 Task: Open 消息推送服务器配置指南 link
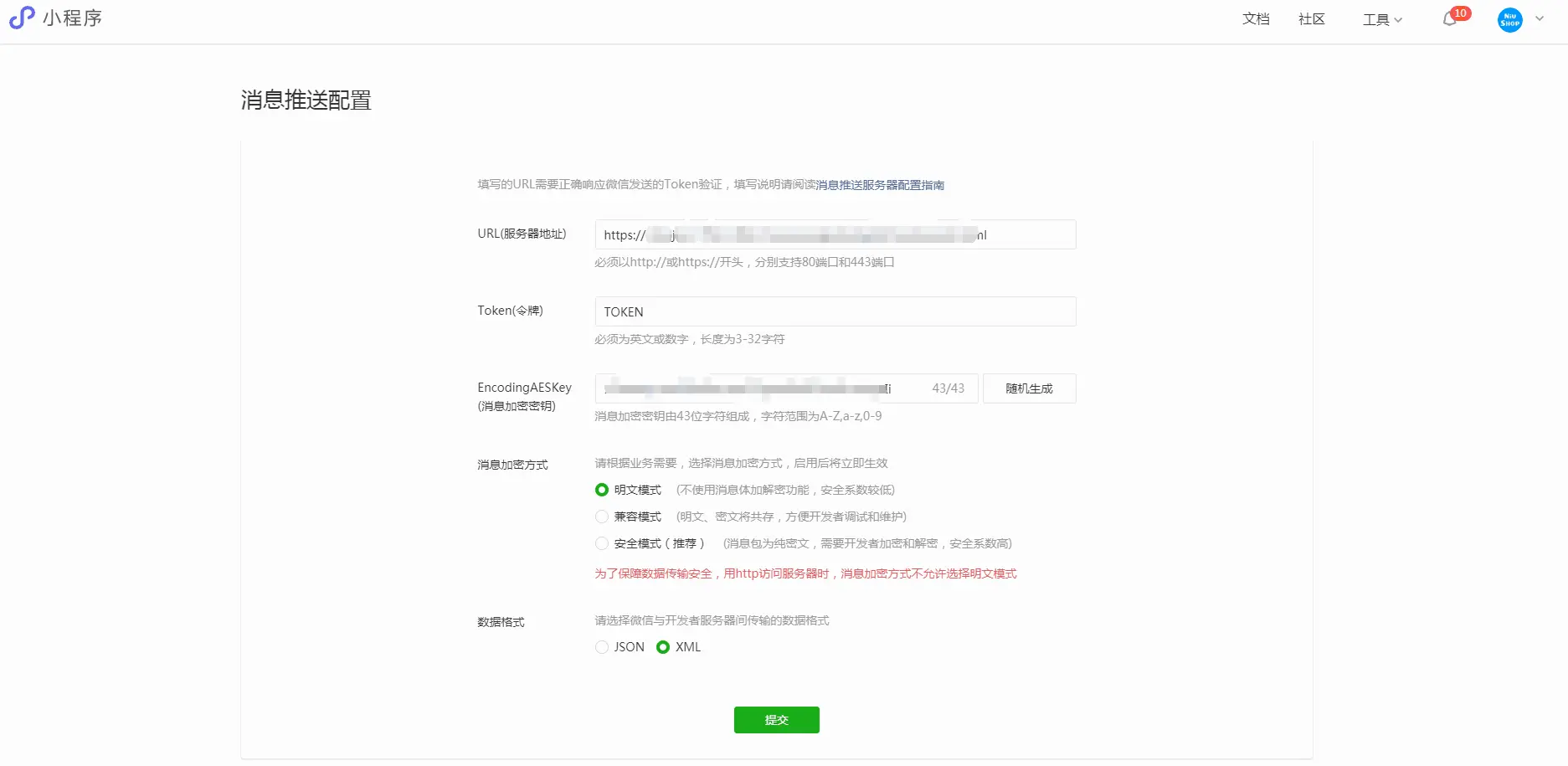coord(880,185)
